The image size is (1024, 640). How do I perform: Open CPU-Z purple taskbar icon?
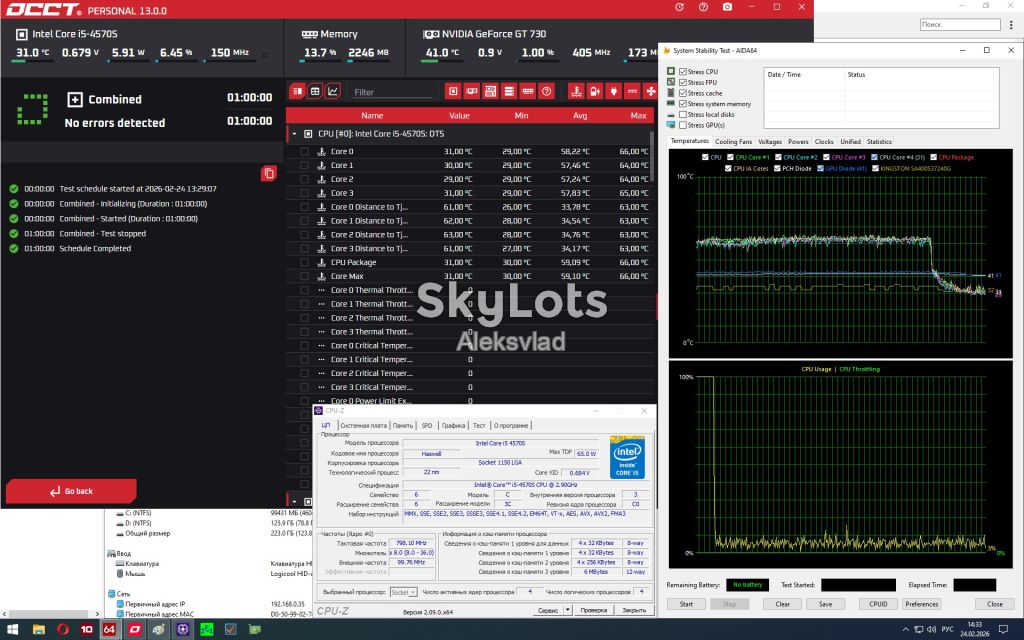(183, 630)
